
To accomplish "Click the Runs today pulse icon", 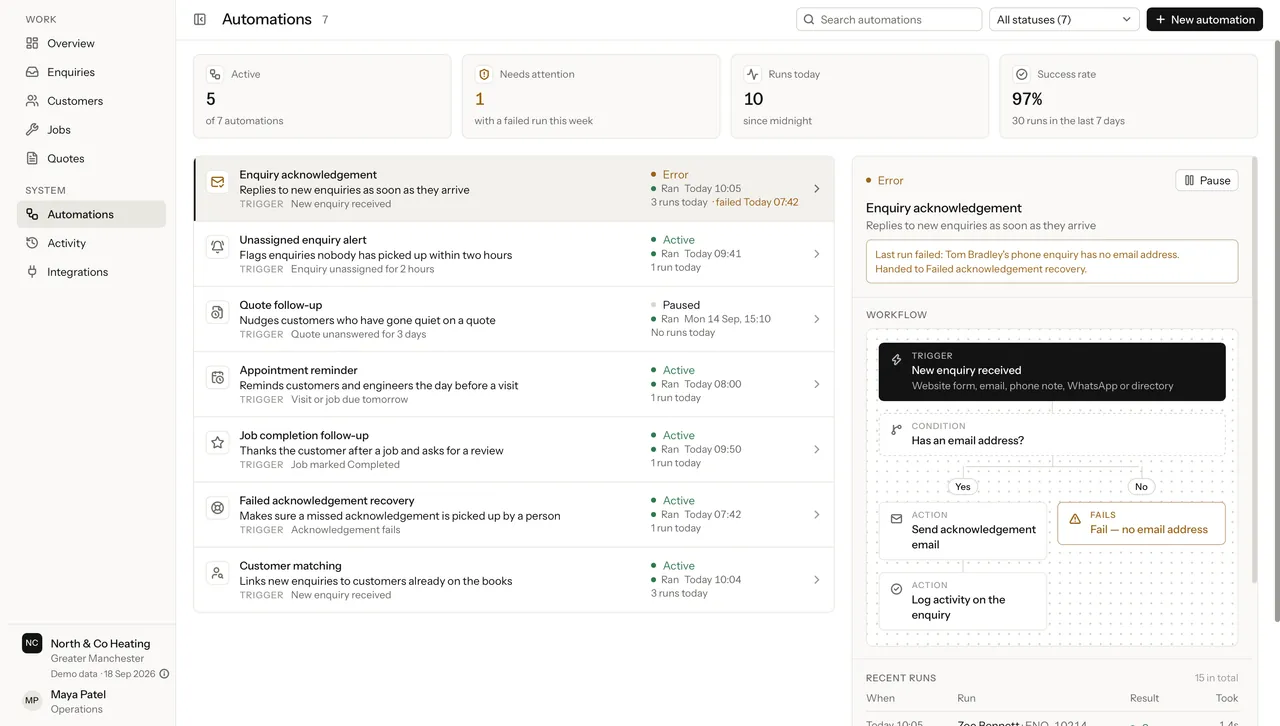I will (753, 74).
